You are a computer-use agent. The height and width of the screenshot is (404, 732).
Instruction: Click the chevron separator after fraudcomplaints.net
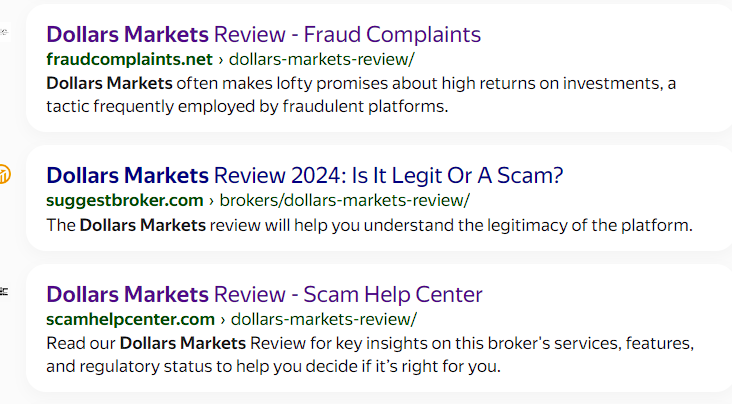(x=221, y=60)
